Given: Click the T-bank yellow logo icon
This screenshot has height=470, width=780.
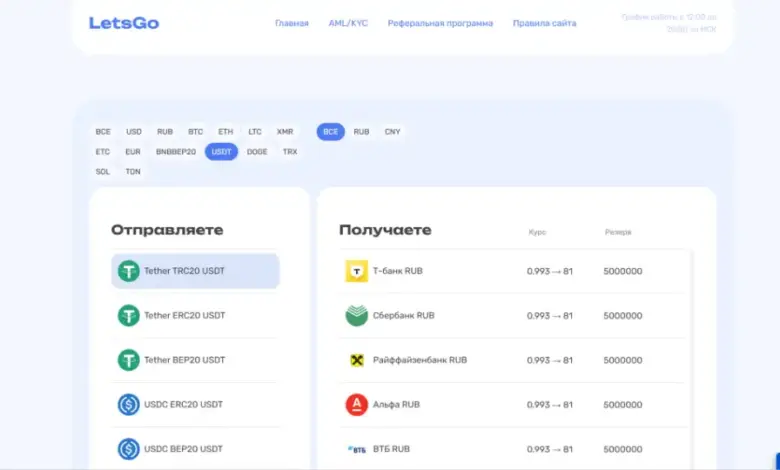Looking at the screenshot, I should pyautogui.click(x=357, y=271).
